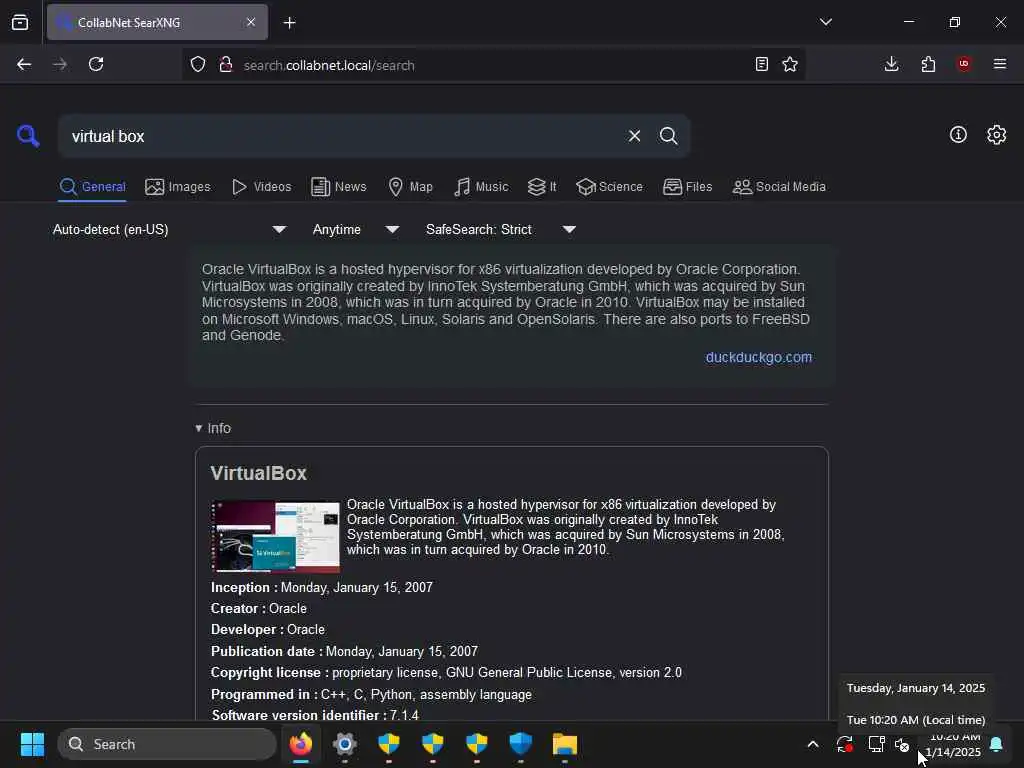The height and width of the screenshot is (768, 1024).
Task: Click the Publication date row
Action: (344, 651)
